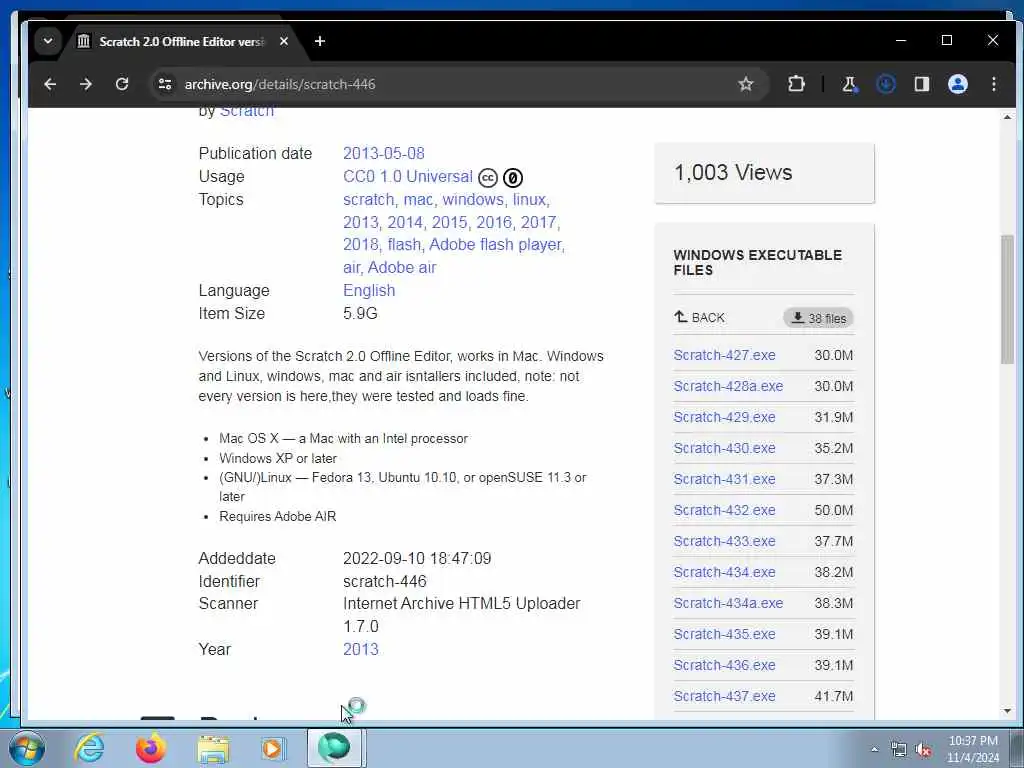Download Scratch-435.exe
The width and height of the screenshot is (1024, 768).
(x=724, y=634)
